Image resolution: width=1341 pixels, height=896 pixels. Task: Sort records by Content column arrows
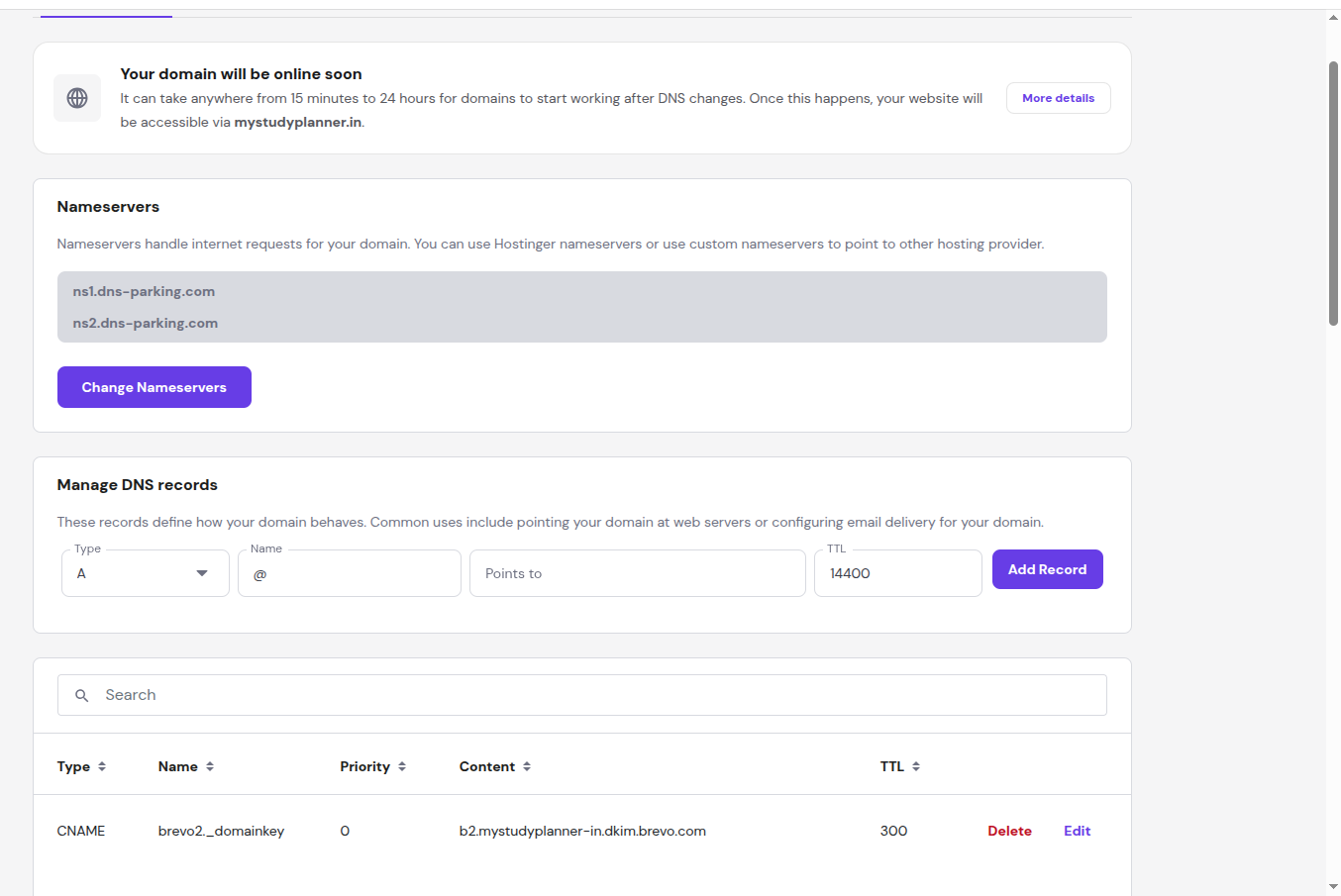pyautogui.click(x=527, y=766)
